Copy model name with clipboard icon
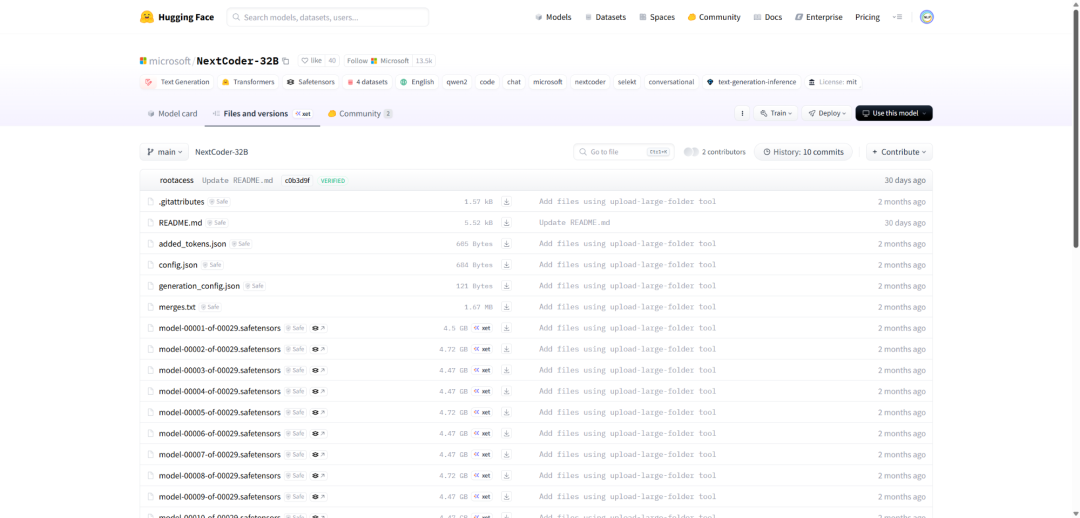This screenshot has height=518, width=1080. point(286,61)
